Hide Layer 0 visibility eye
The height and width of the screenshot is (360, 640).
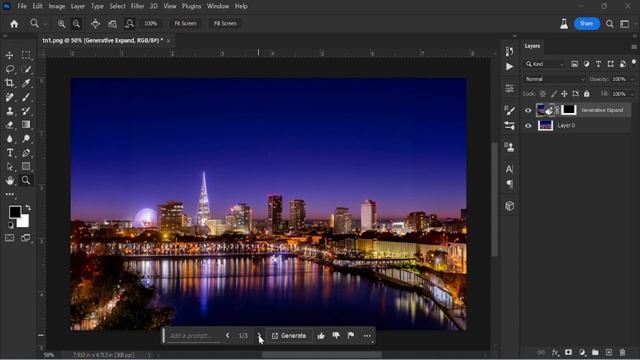tap(528, 126)
